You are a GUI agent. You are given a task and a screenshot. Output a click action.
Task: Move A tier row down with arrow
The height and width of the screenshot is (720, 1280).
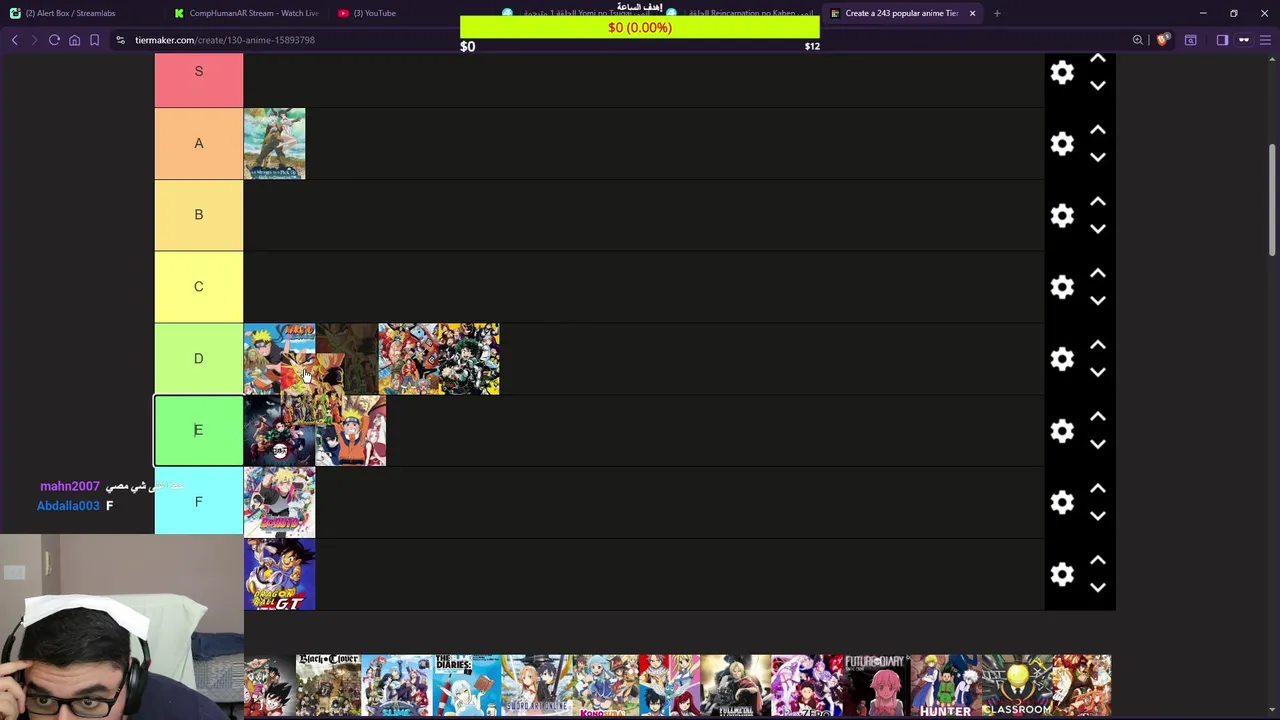tap(1097, 158)
